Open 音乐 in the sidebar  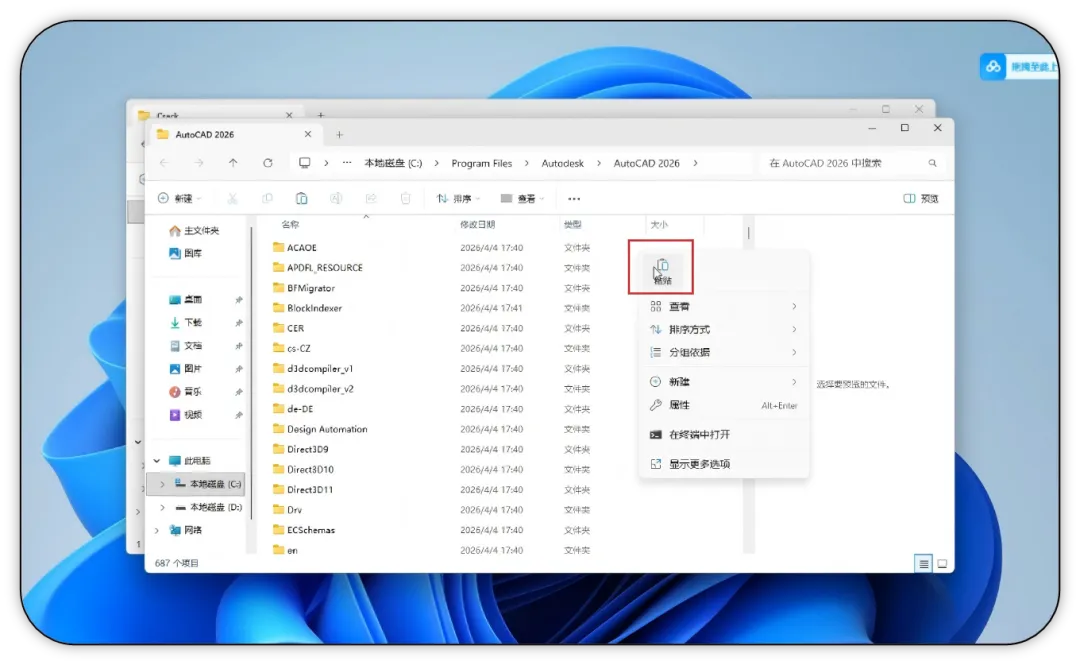click(x=185, y=391)
